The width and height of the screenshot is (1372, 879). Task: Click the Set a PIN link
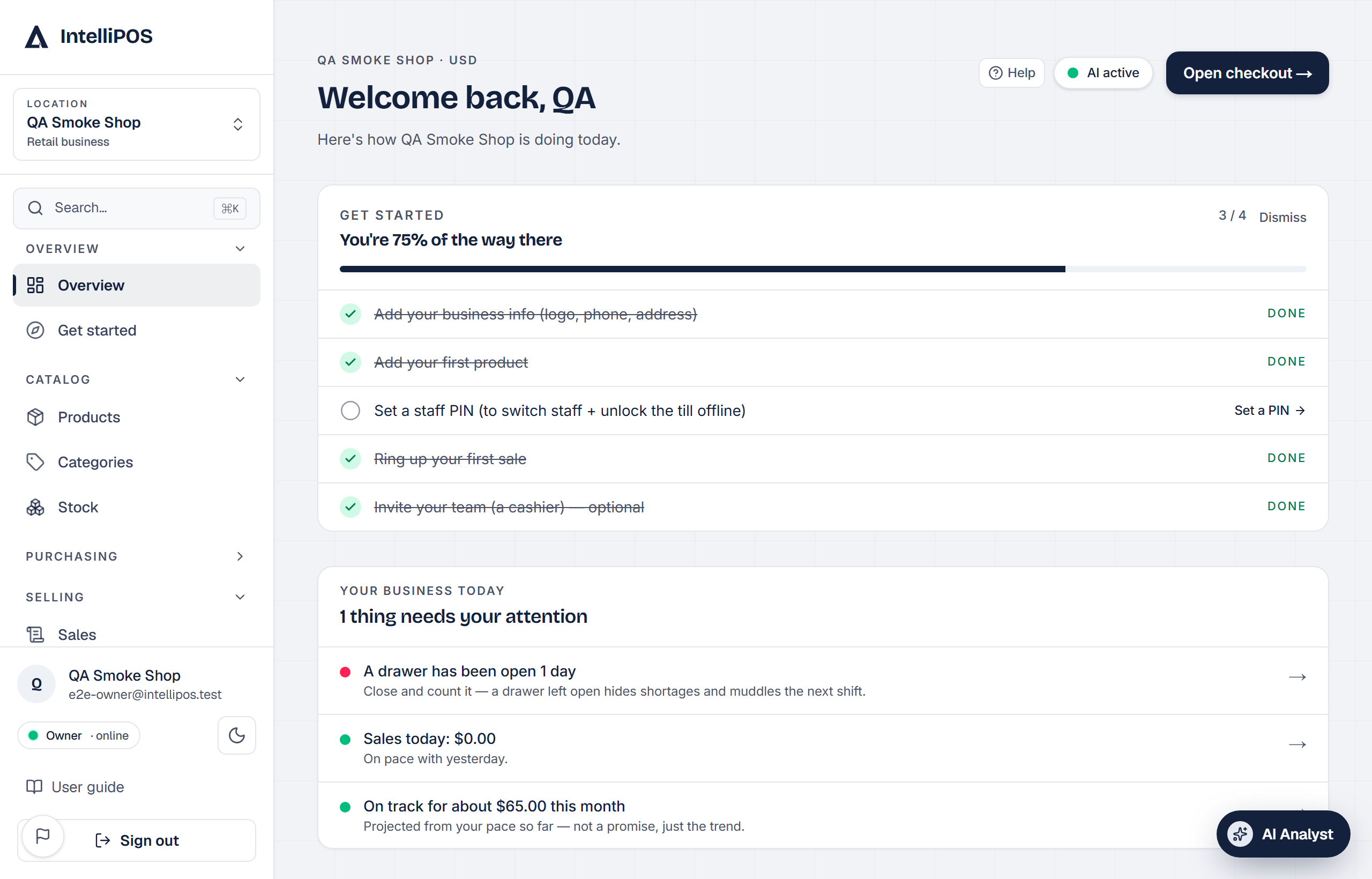click(1270, 411)
